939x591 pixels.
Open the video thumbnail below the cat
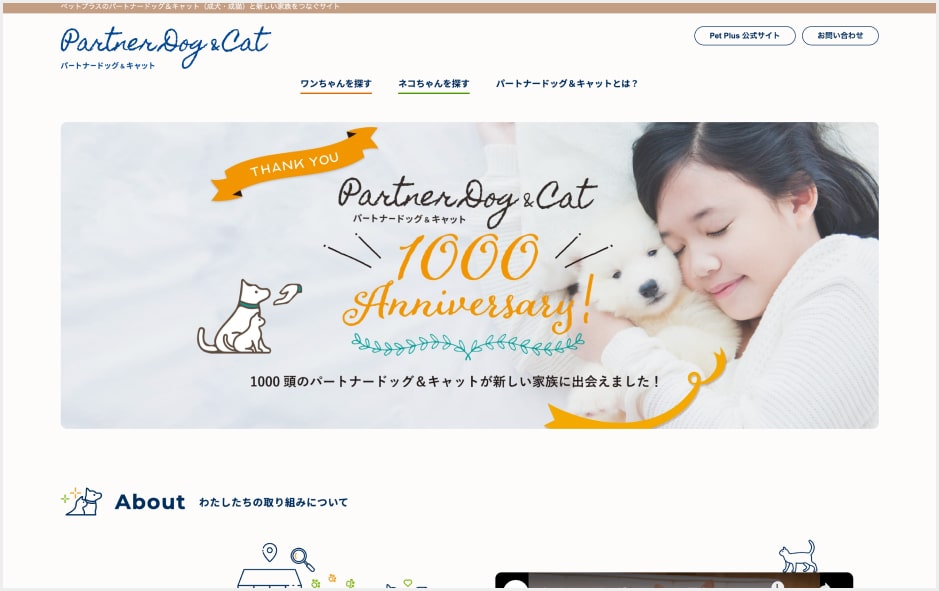pos(674,581)
